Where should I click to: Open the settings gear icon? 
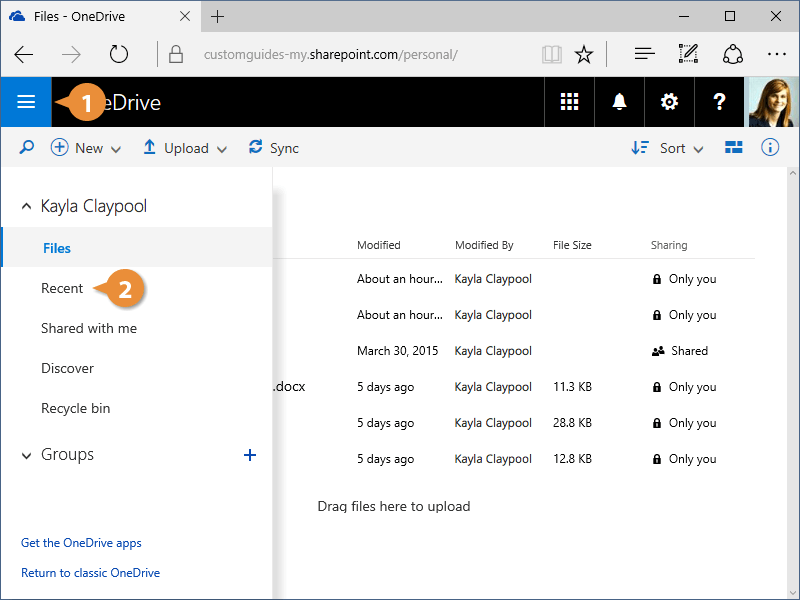tap(669, 102)
